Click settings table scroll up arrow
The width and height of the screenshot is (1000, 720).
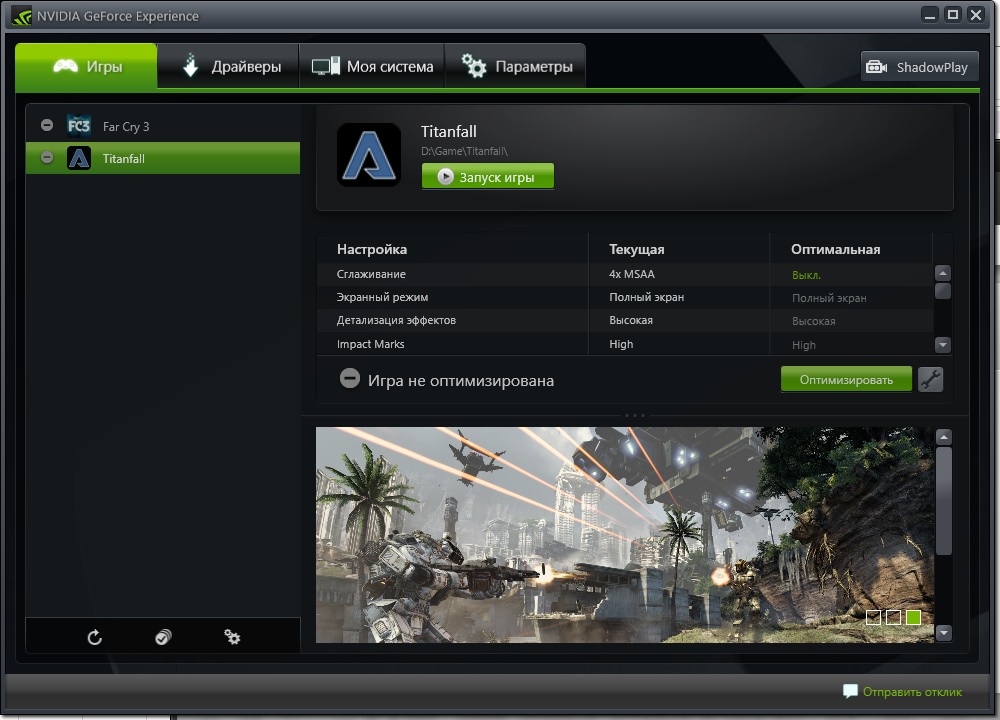pos(943,273)
